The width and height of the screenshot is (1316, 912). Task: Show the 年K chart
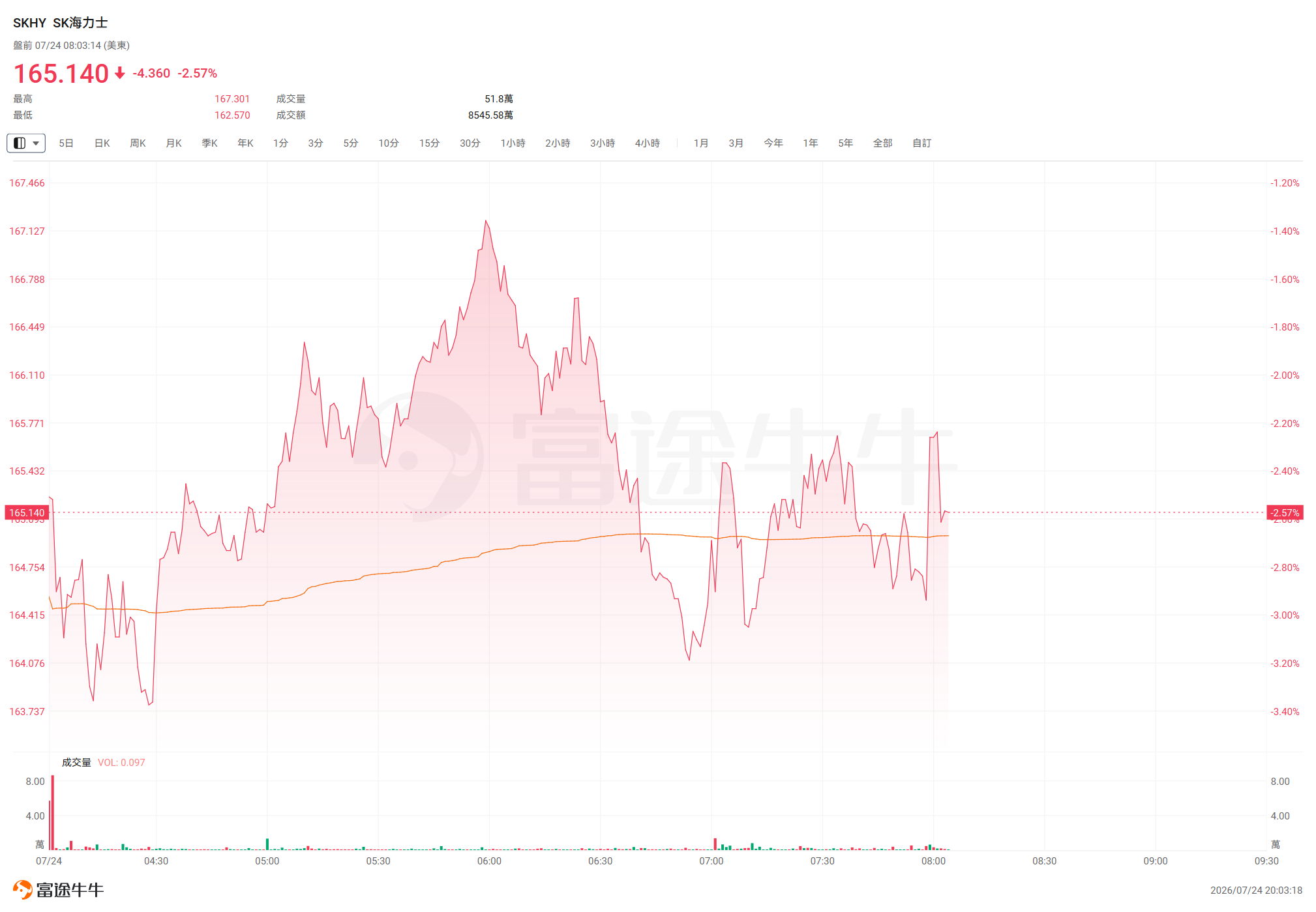pos(245,143)
